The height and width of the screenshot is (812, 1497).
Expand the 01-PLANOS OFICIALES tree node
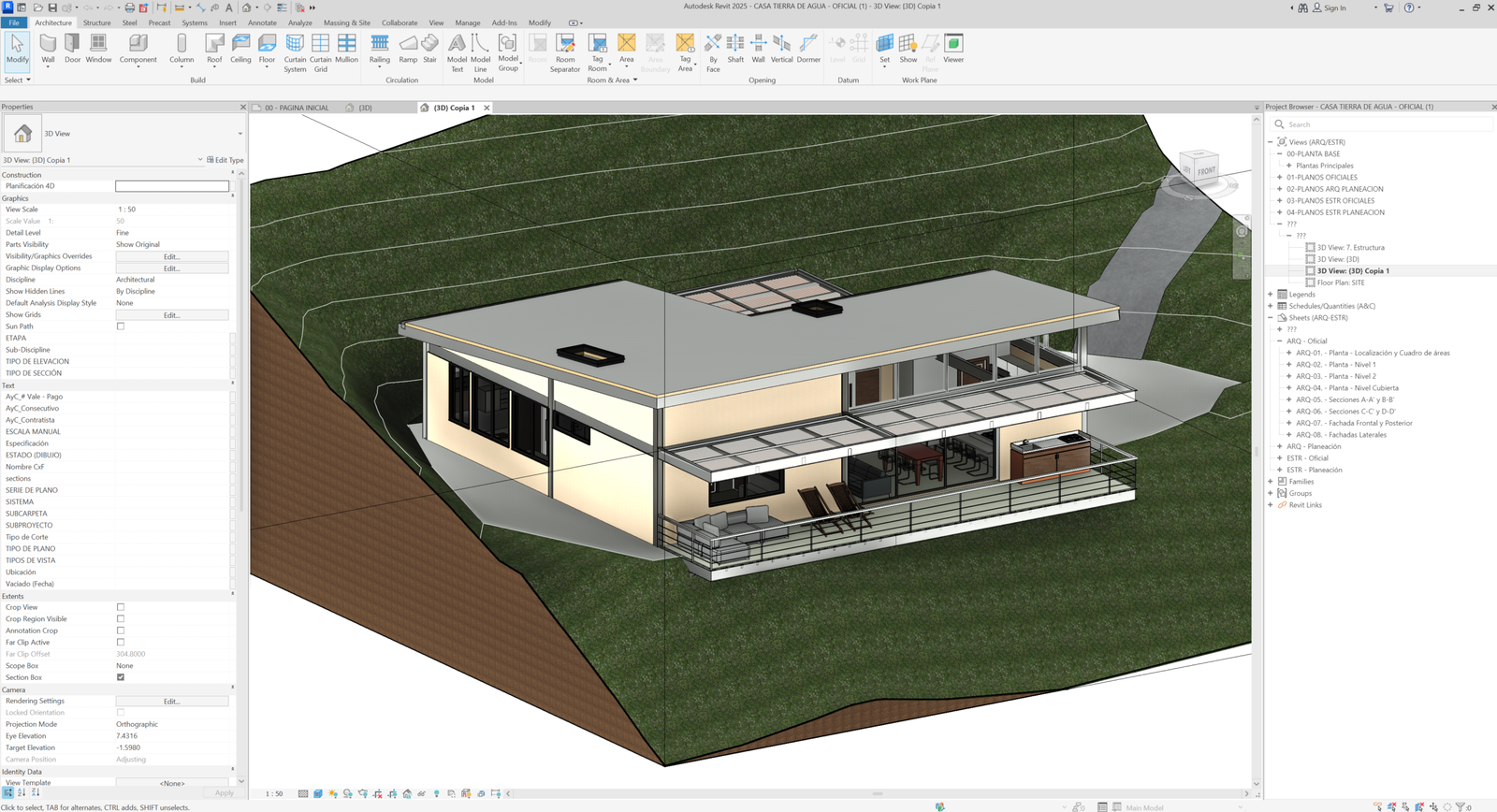coord(1280,177)
